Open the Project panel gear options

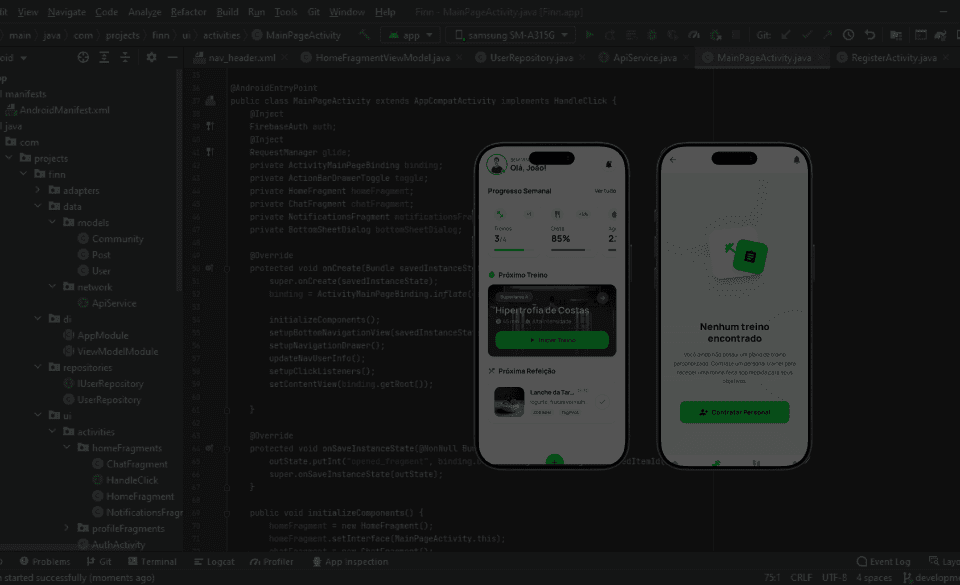tap(151, 58)
